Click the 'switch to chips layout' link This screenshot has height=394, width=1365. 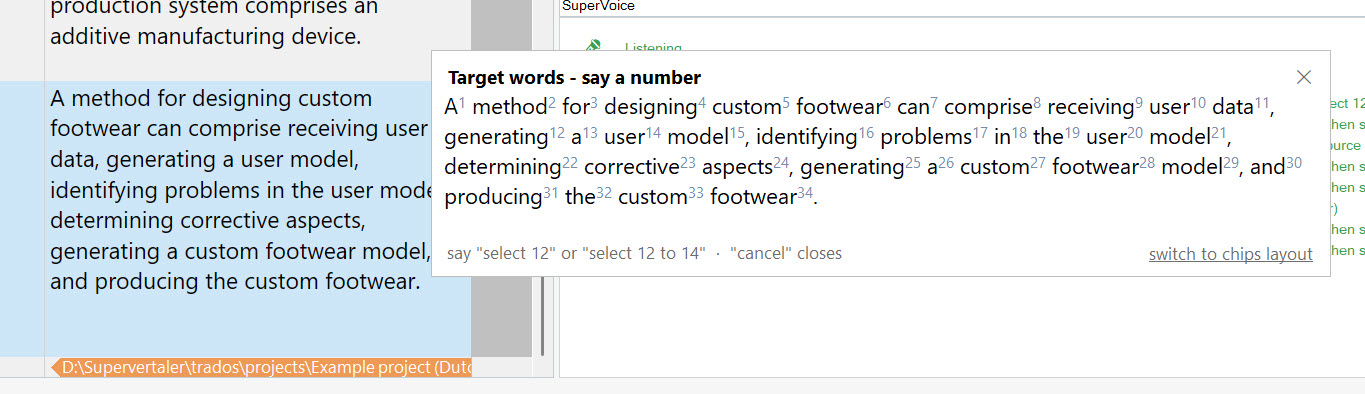(1230, 254)
